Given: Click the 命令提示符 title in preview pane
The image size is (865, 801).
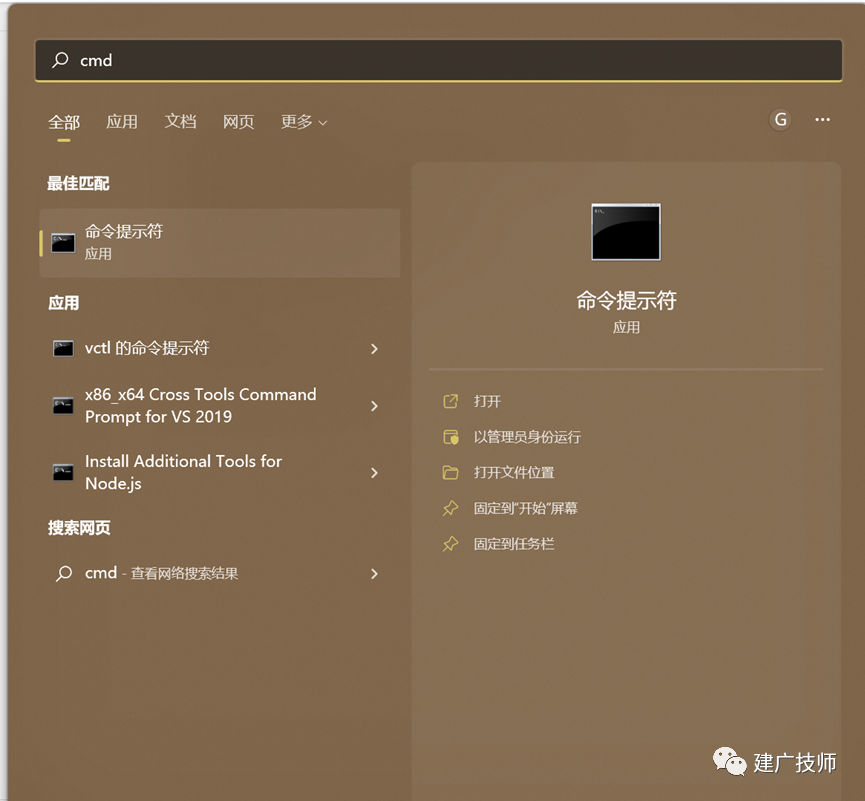Looking at the screenshot, I should tap(626, 301).
